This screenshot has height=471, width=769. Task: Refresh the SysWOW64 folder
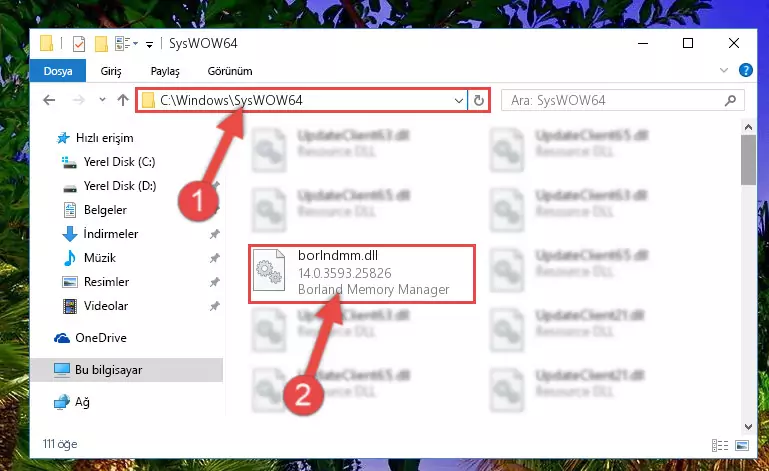pyautogui.click(x=479, y=101)
